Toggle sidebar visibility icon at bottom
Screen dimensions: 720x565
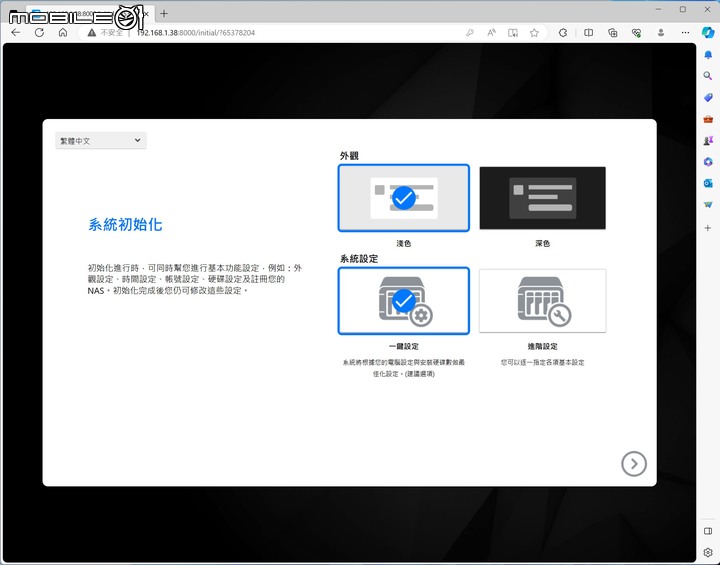tap(708, 531)
